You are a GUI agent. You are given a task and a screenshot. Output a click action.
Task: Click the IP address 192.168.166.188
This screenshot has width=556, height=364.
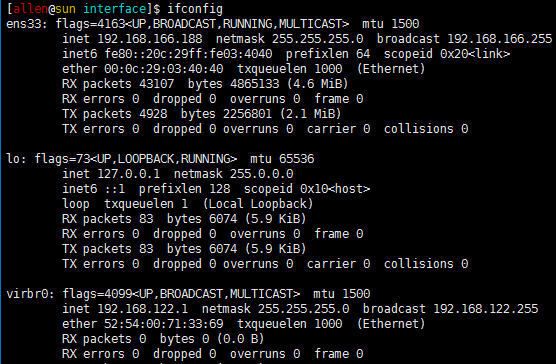point(150,39)
